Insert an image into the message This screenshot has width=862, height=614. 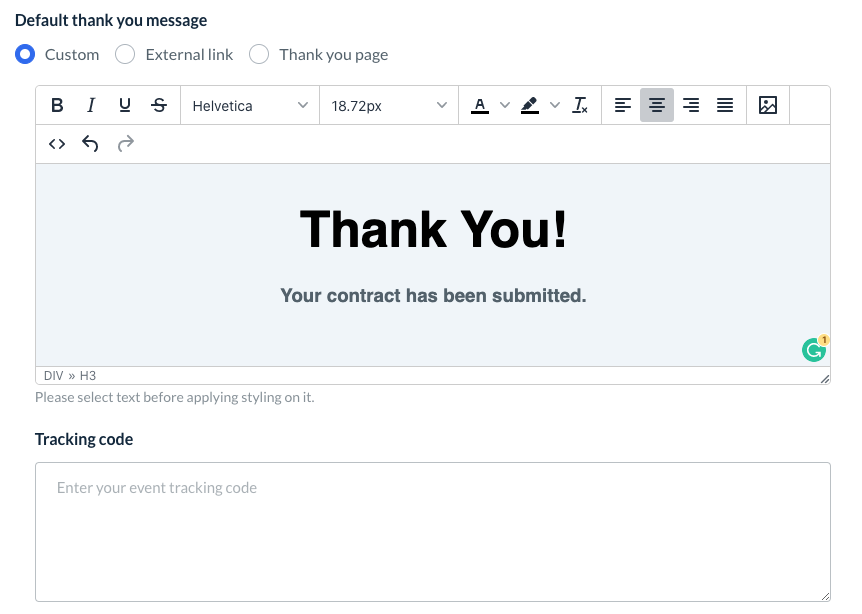coord(768,105)
